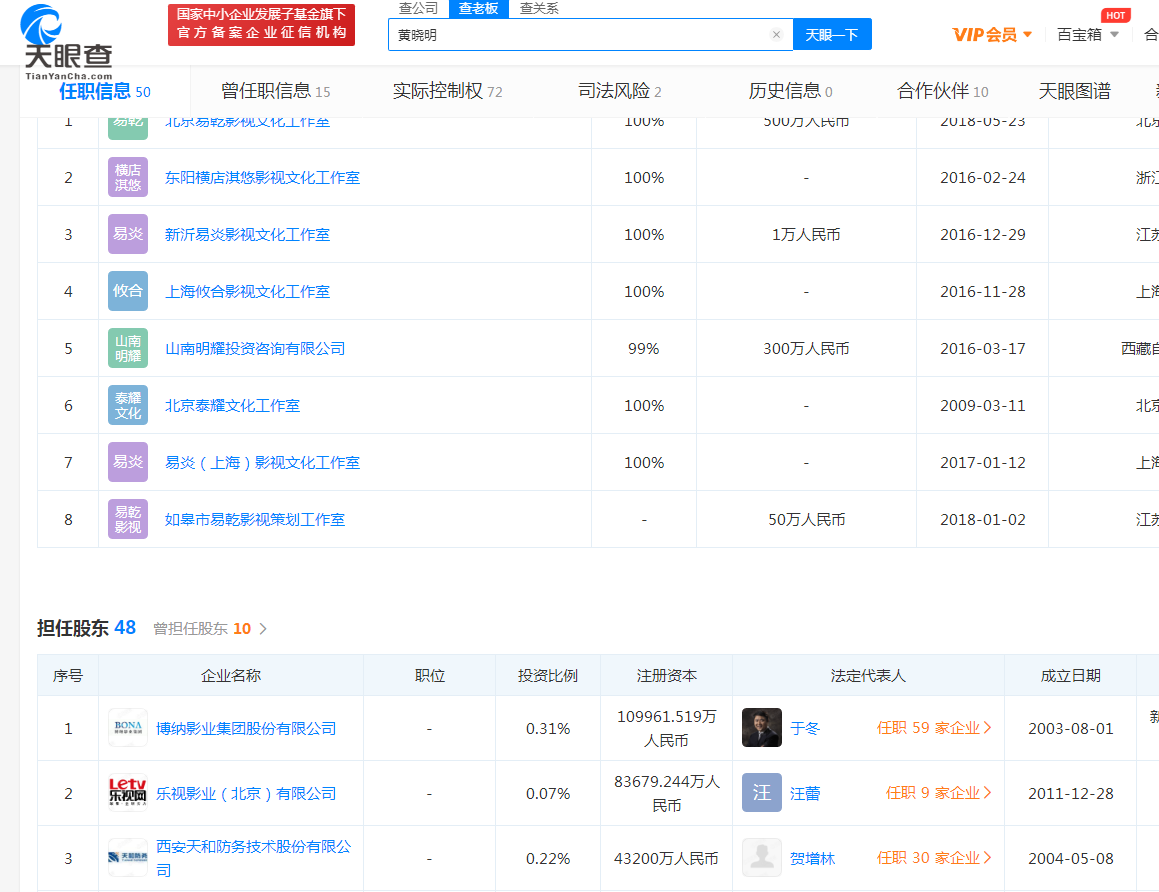Viewport: 1159px width, 892px height.
Task: Open 新沂易炎影视文化工作室 link
Action: click(x=247, y=234)
